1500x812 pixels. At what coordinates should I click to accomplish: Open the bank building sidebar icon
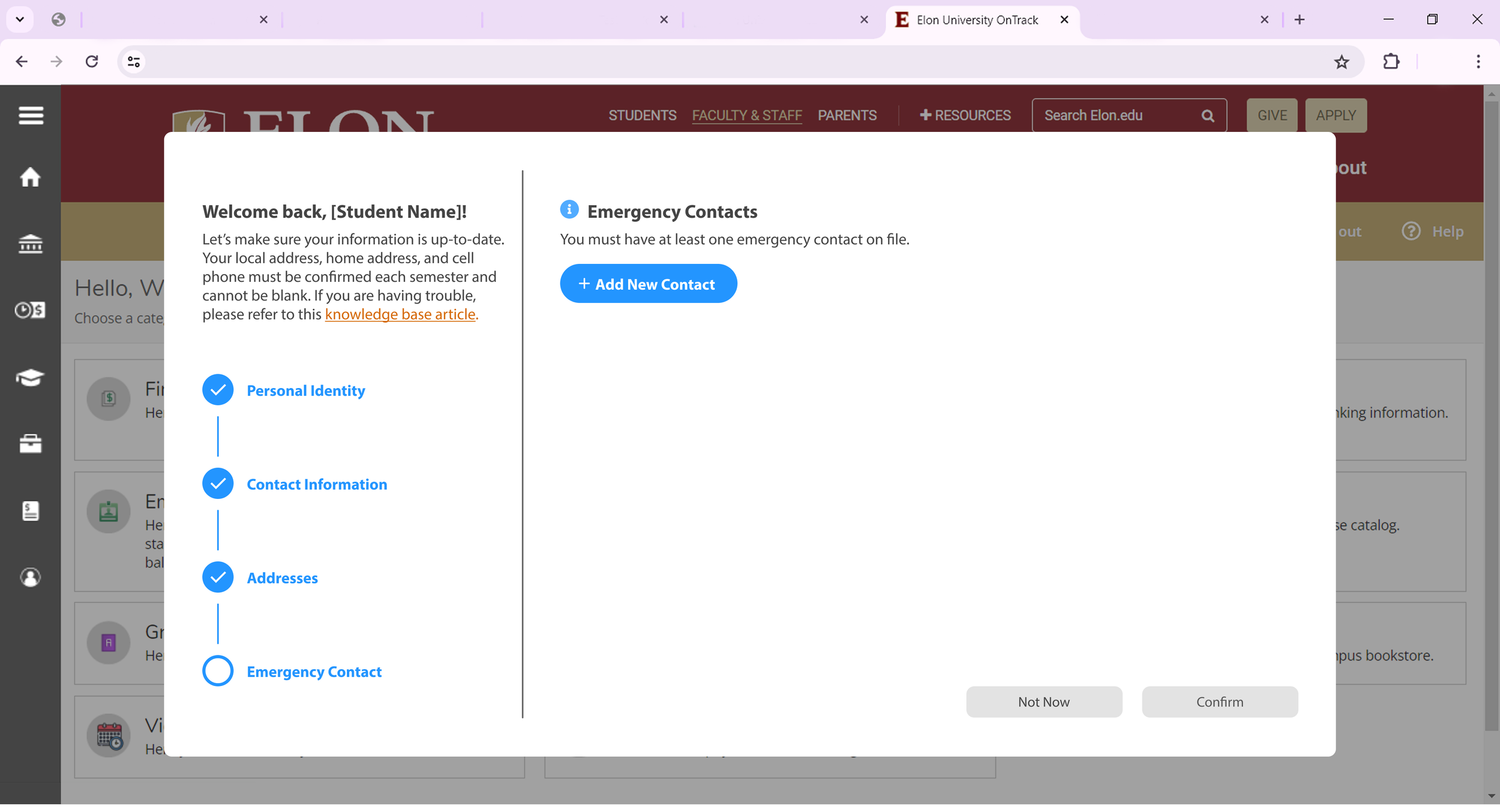30,244
